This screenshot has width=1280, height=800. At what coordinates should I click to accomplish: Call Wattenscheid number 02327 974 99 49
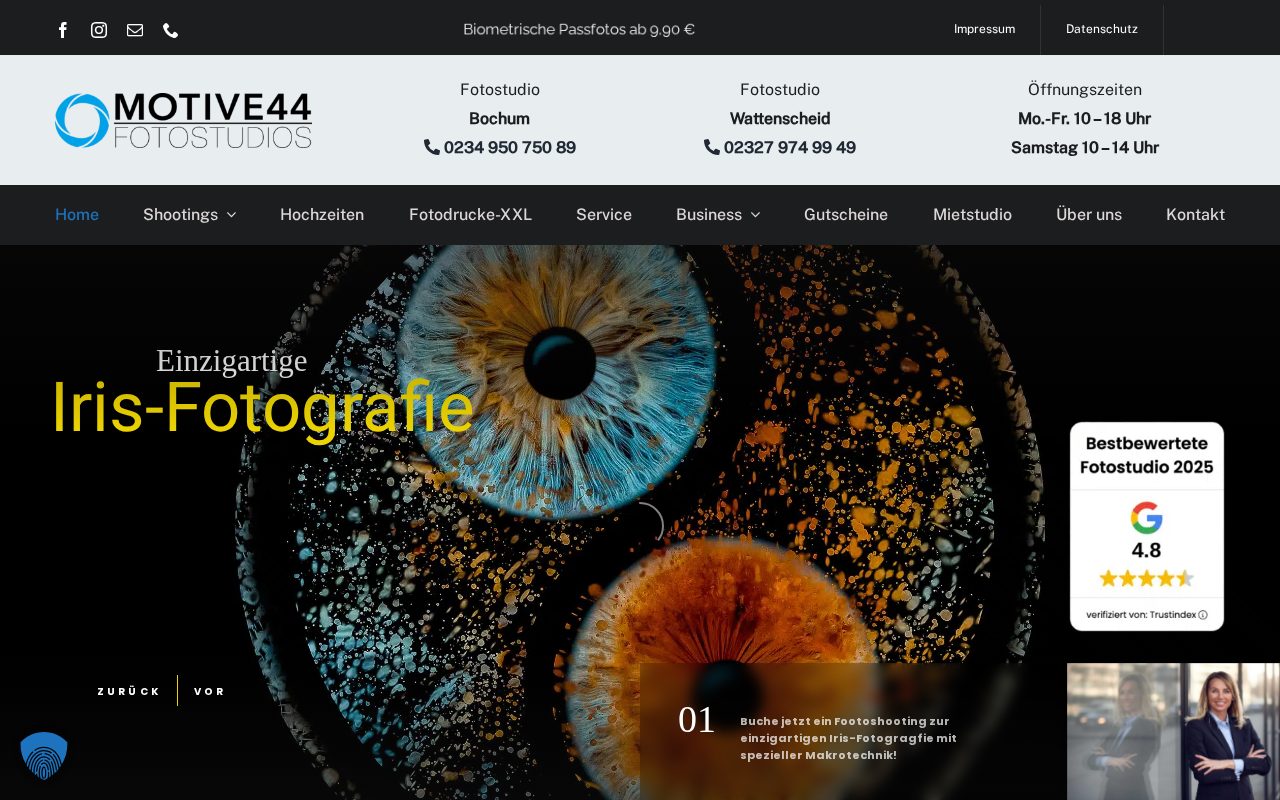pyautogui.click(x=790, y=147)
